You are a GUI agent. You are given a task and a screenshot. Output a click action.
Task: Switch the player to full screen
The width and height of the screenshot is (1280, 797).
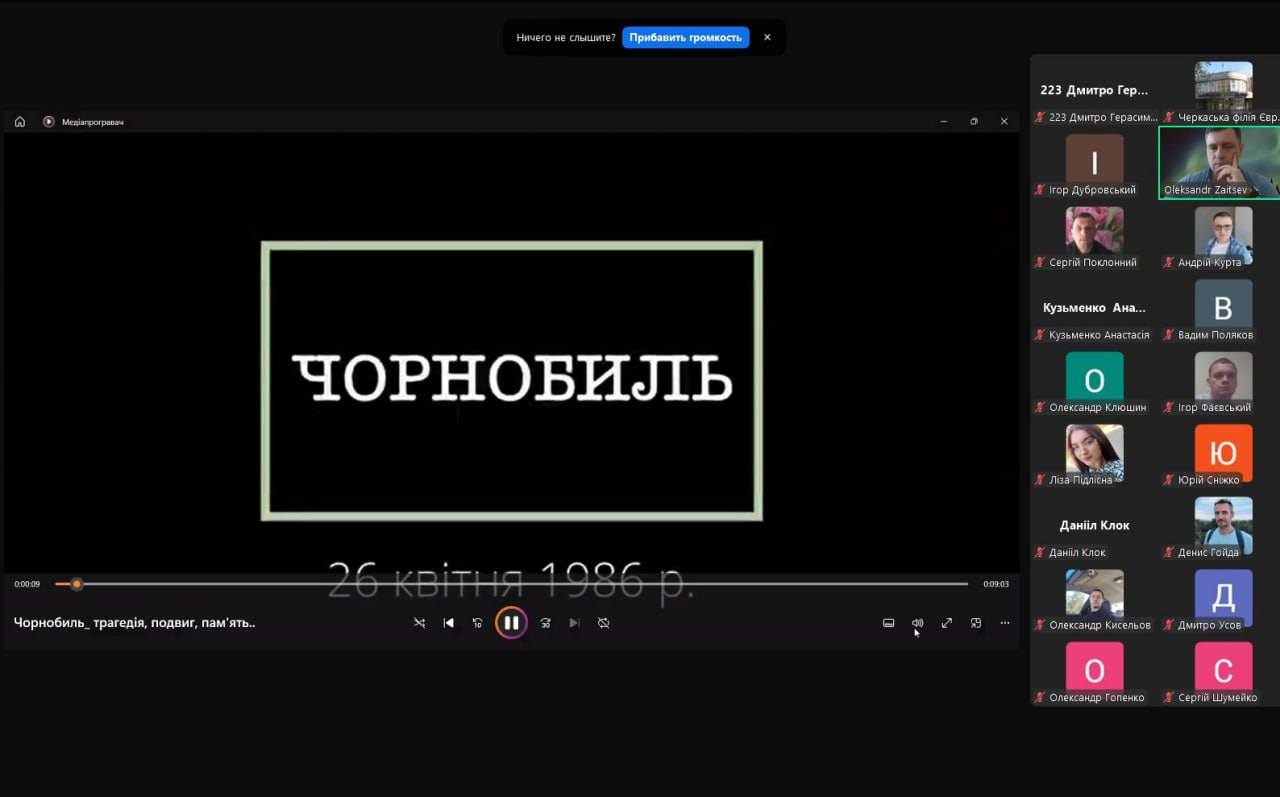tap(946, 623)
